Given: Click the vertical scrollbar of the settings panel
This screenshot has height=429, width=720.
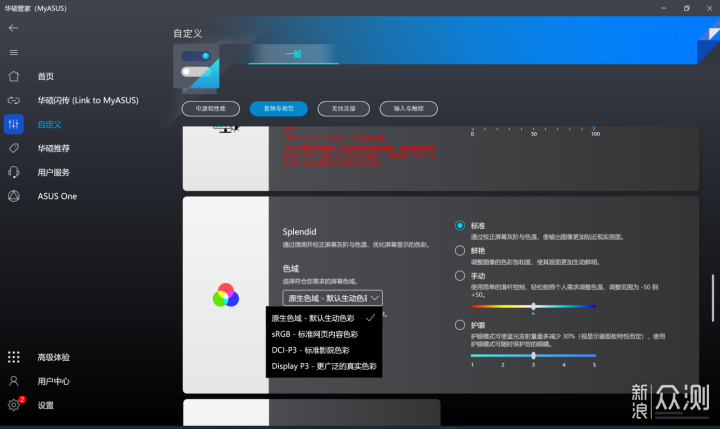Looking at the screenshot, I should pos(713,298).
